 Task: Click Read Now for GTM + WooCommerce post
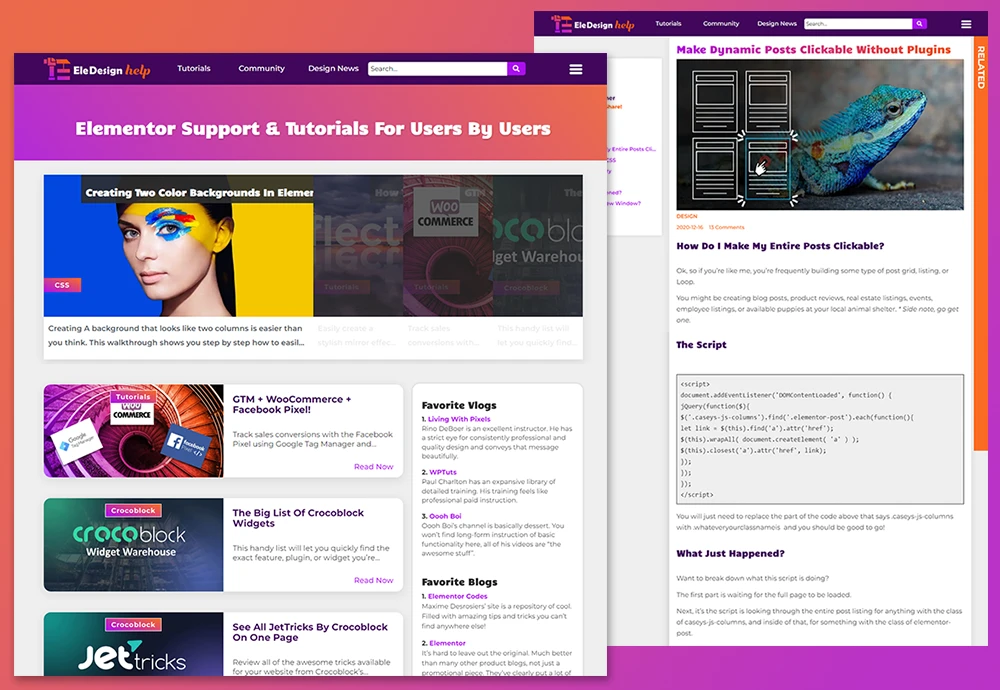[373, 467]
